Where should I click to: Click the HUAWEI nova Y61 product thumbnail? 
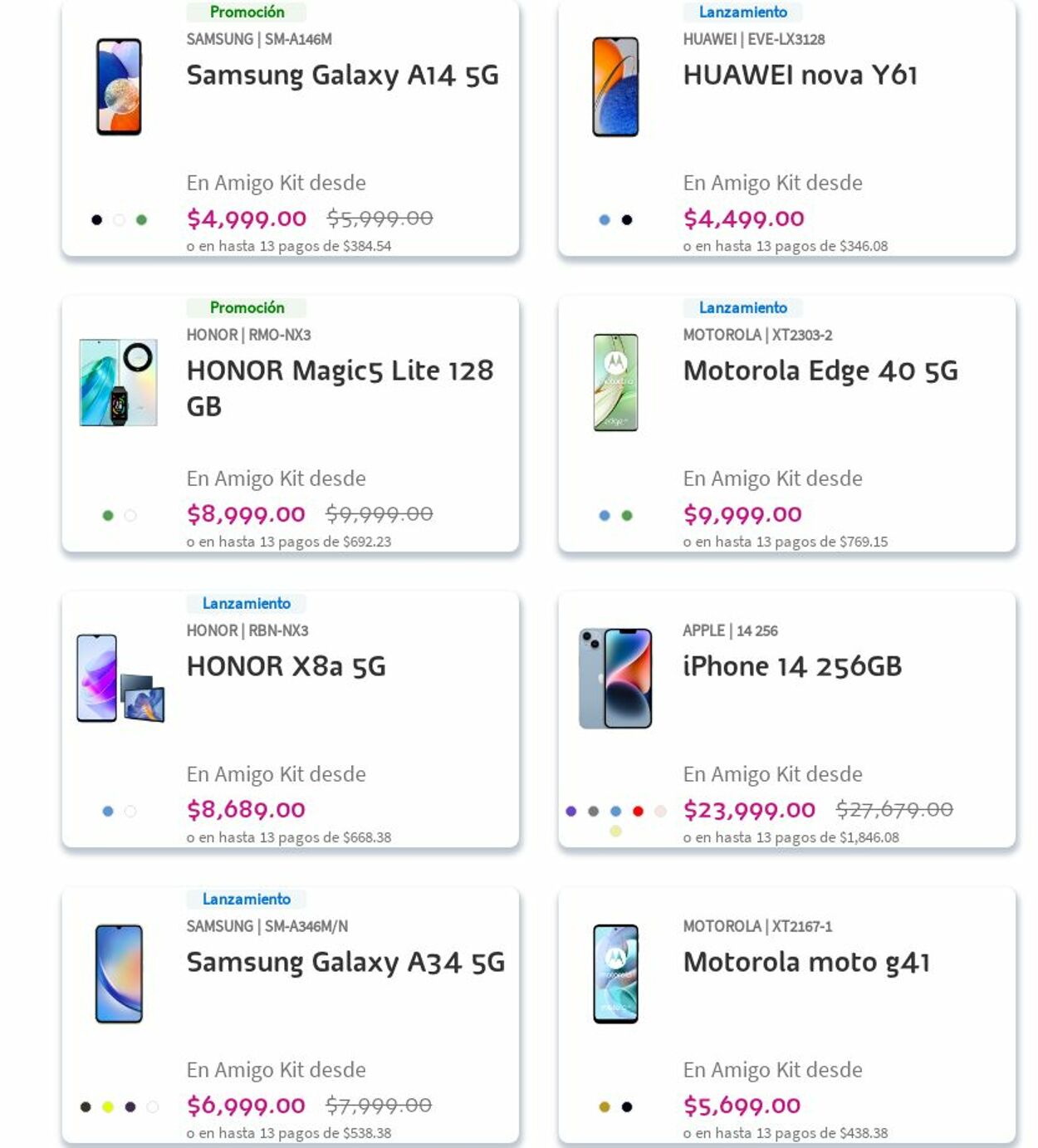point(615,86)
